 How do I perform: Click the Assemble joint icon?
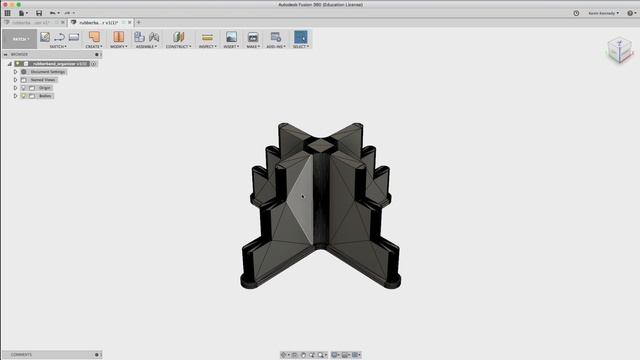pos(154,37)
